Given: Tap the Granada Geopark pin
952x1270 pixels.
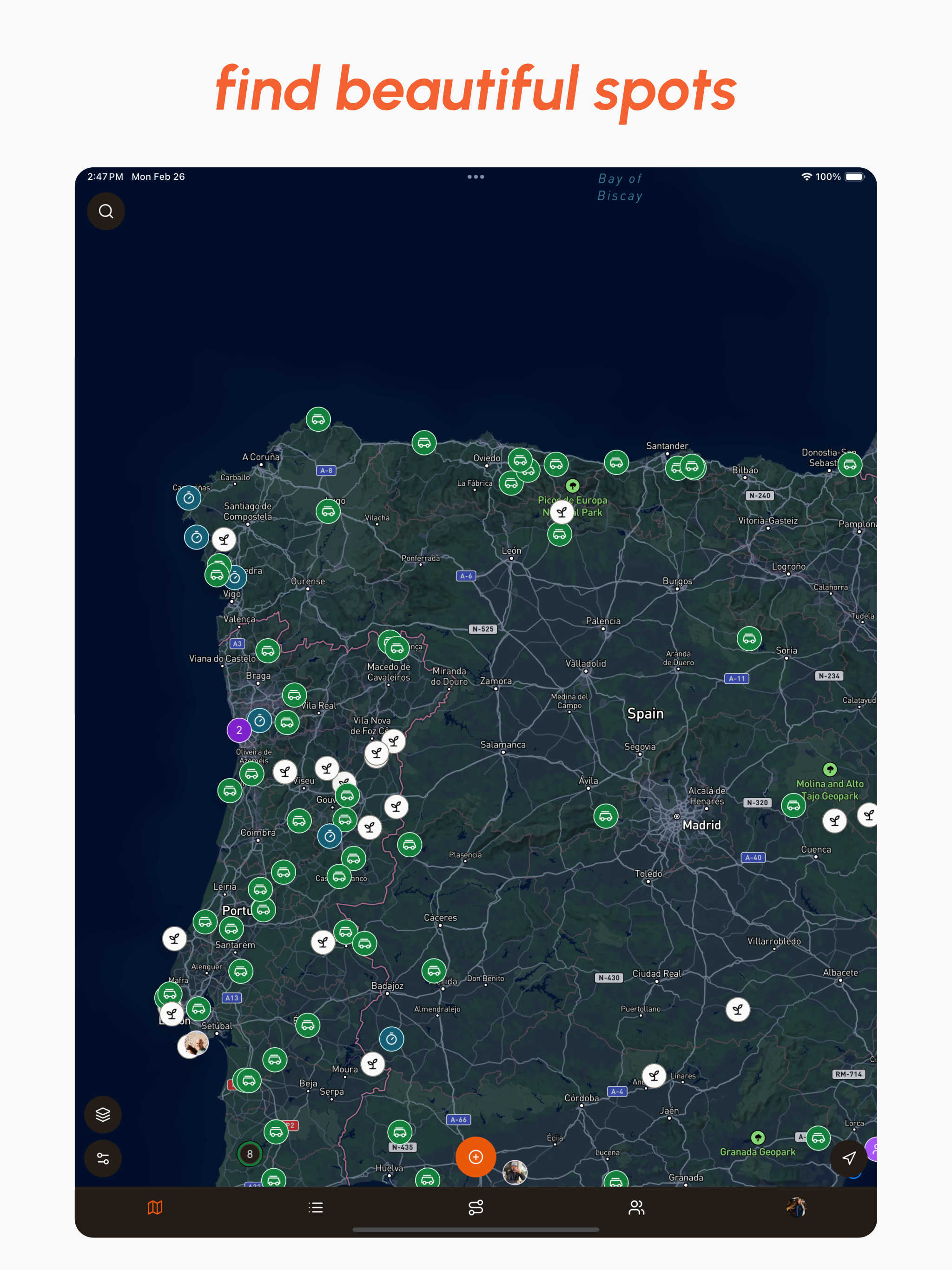Looking at the screenshot, I should [758, 1138].
